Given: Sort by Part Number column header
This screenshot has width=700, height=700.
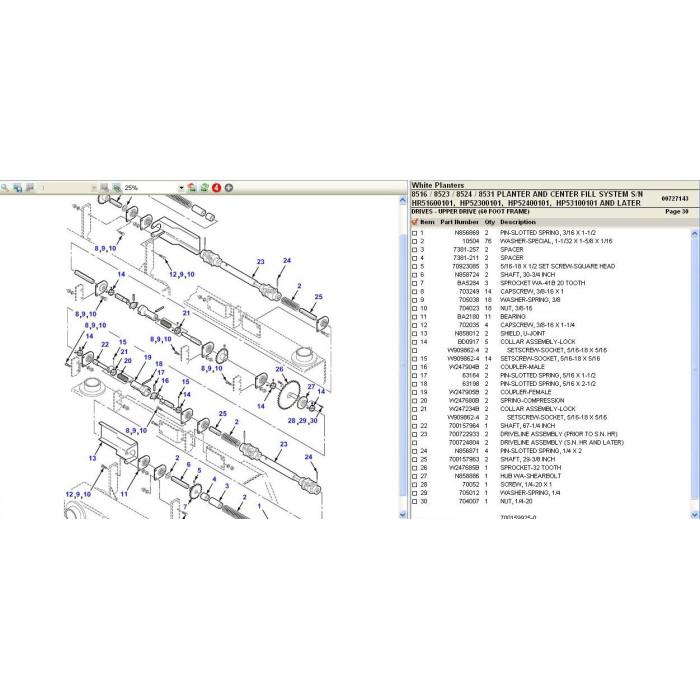Looking at the screenshot, I should point(459,222).
